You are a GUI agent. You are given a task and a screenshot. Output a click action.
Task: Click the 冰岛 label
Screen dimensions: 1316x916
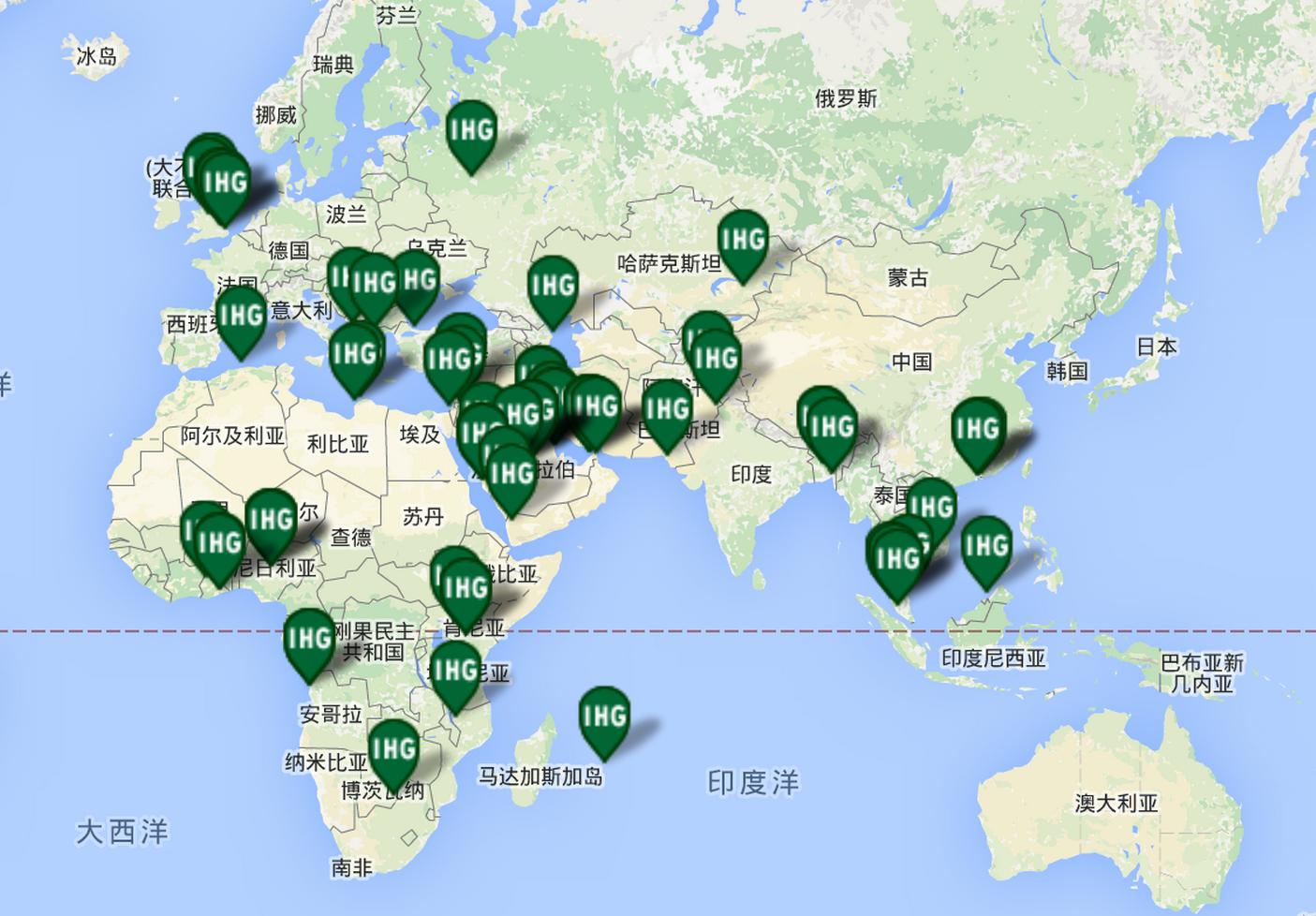96,57
